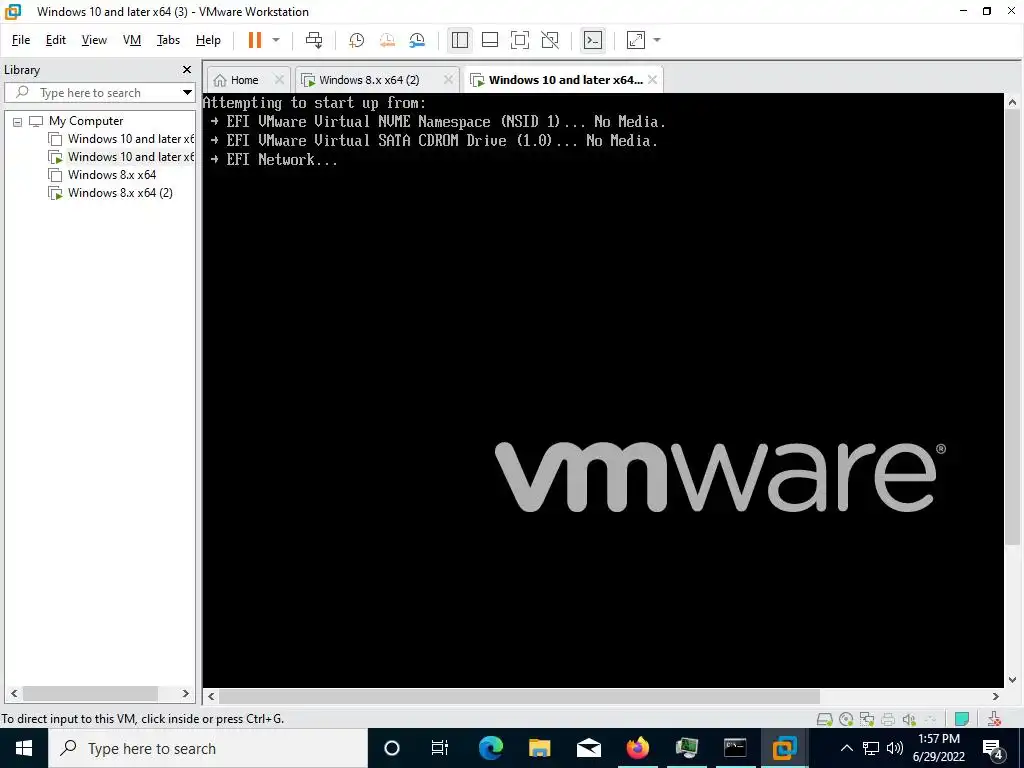Open the Windows Start menu
Image resolution: width=1024 pixels, height=768 pixels.
24,748
